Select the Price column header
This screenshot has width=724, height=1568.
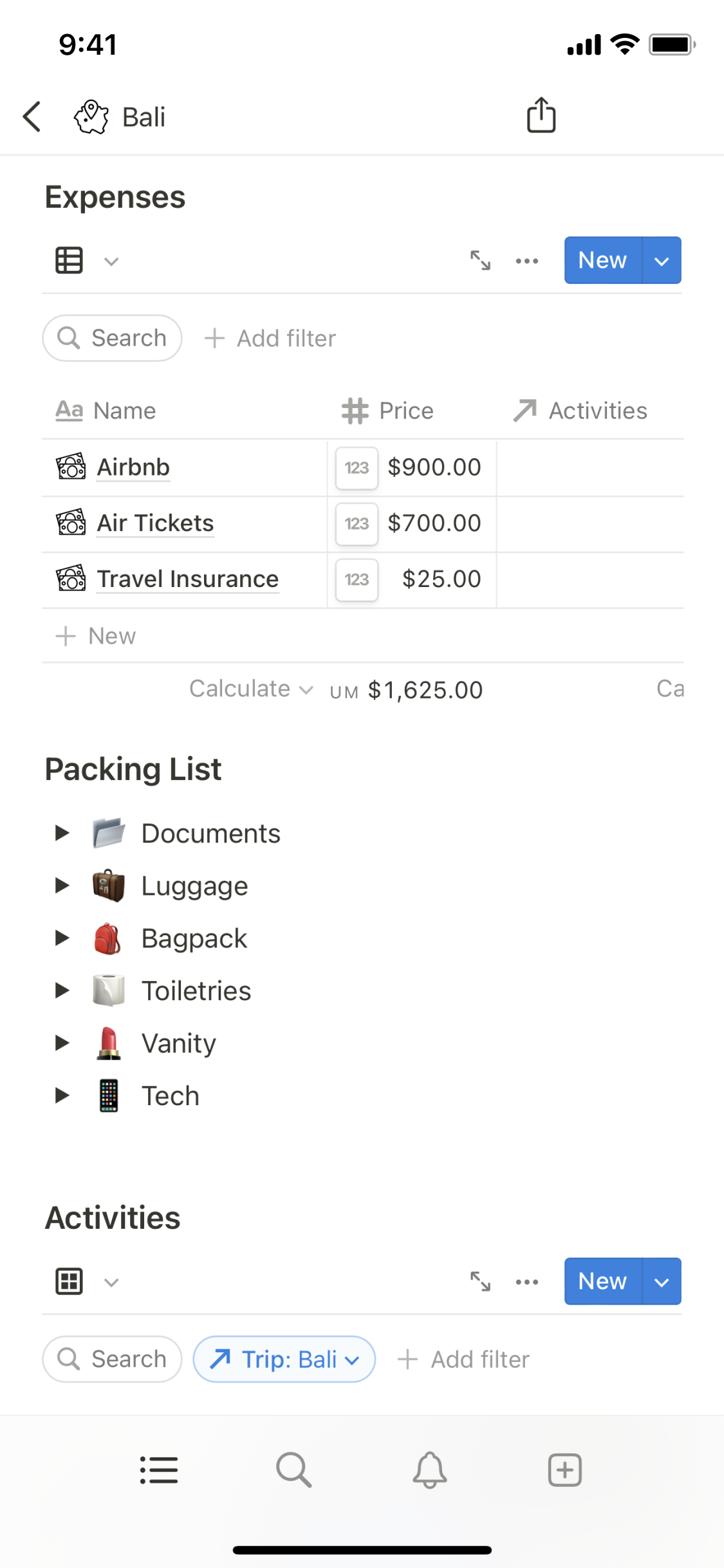pos(389,411)
